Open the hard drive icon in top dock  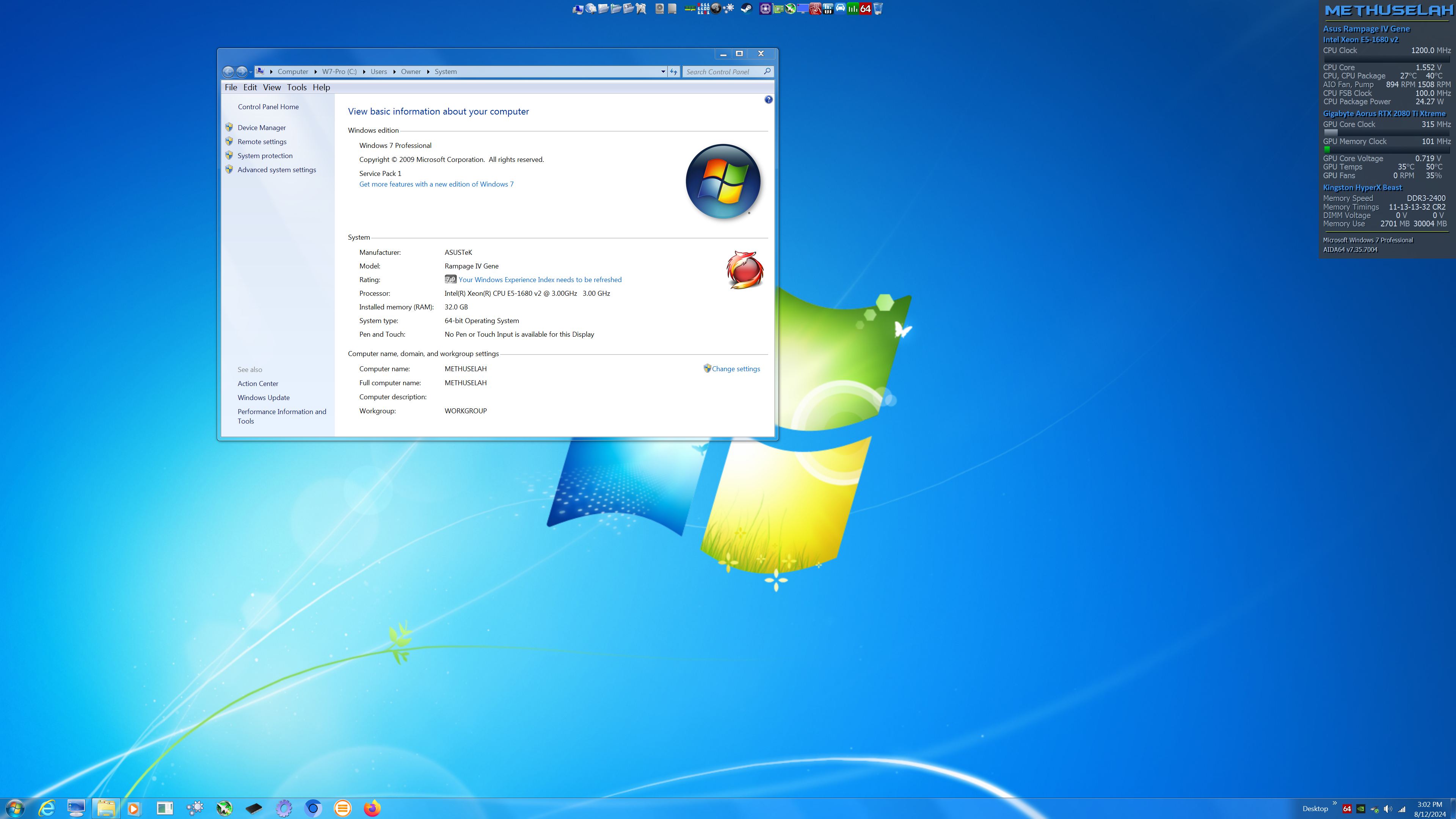click(660, 8)
